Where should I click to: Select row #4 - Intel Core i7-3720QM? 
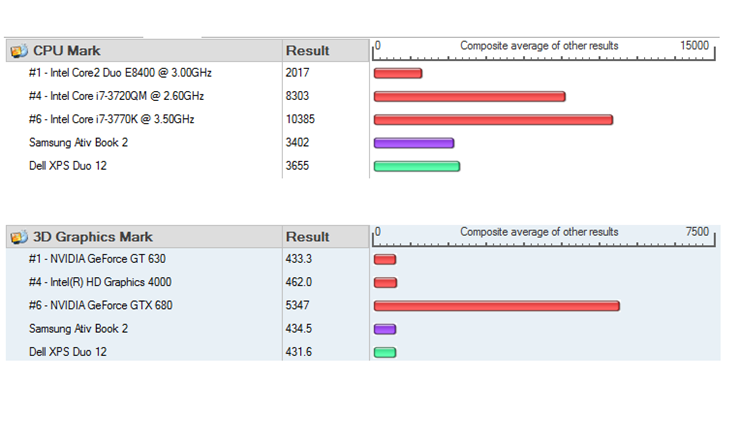[x=117, y=96]
